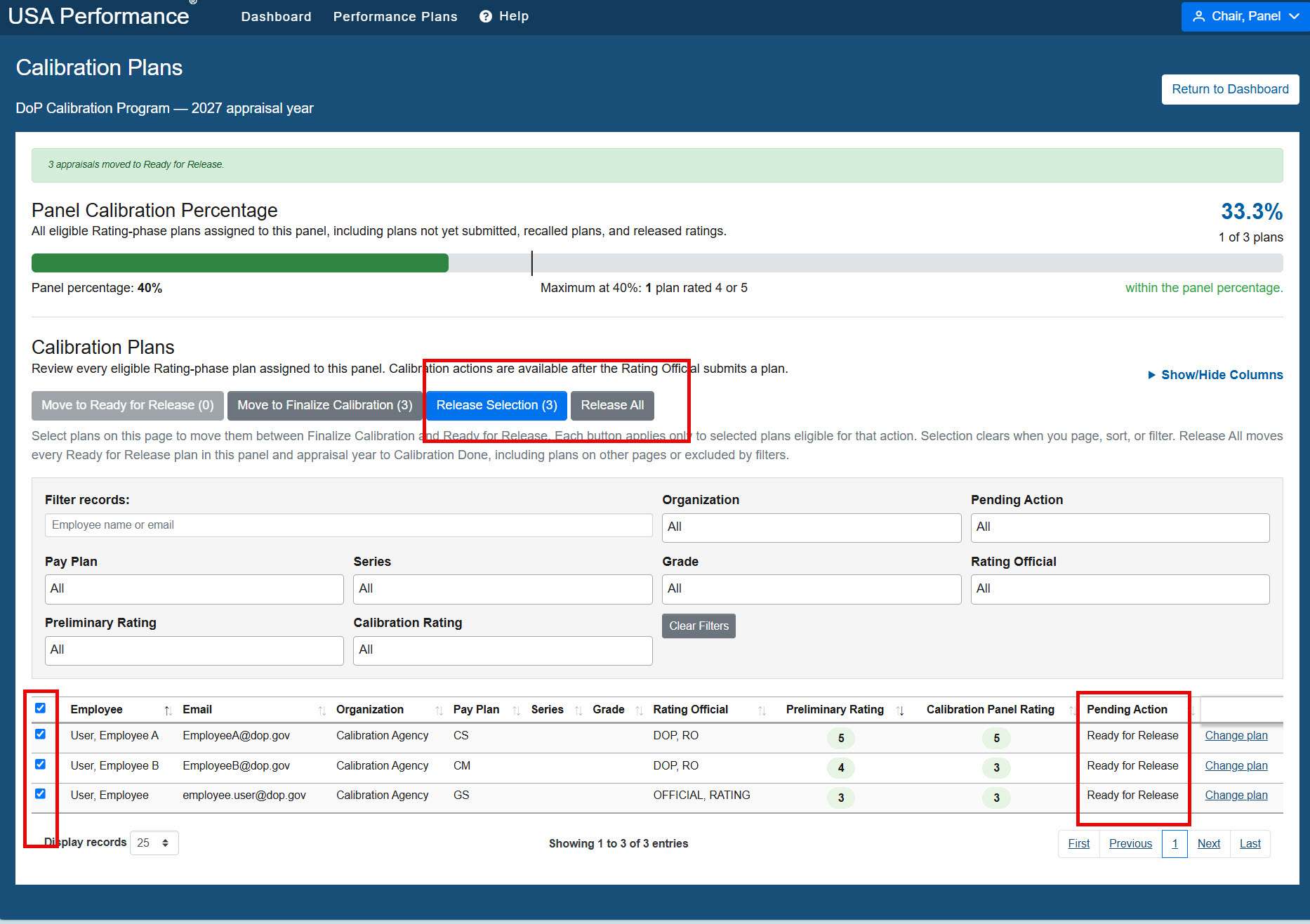Click the Next pagination link
1310x924 pixels.
coord(1208,843)
